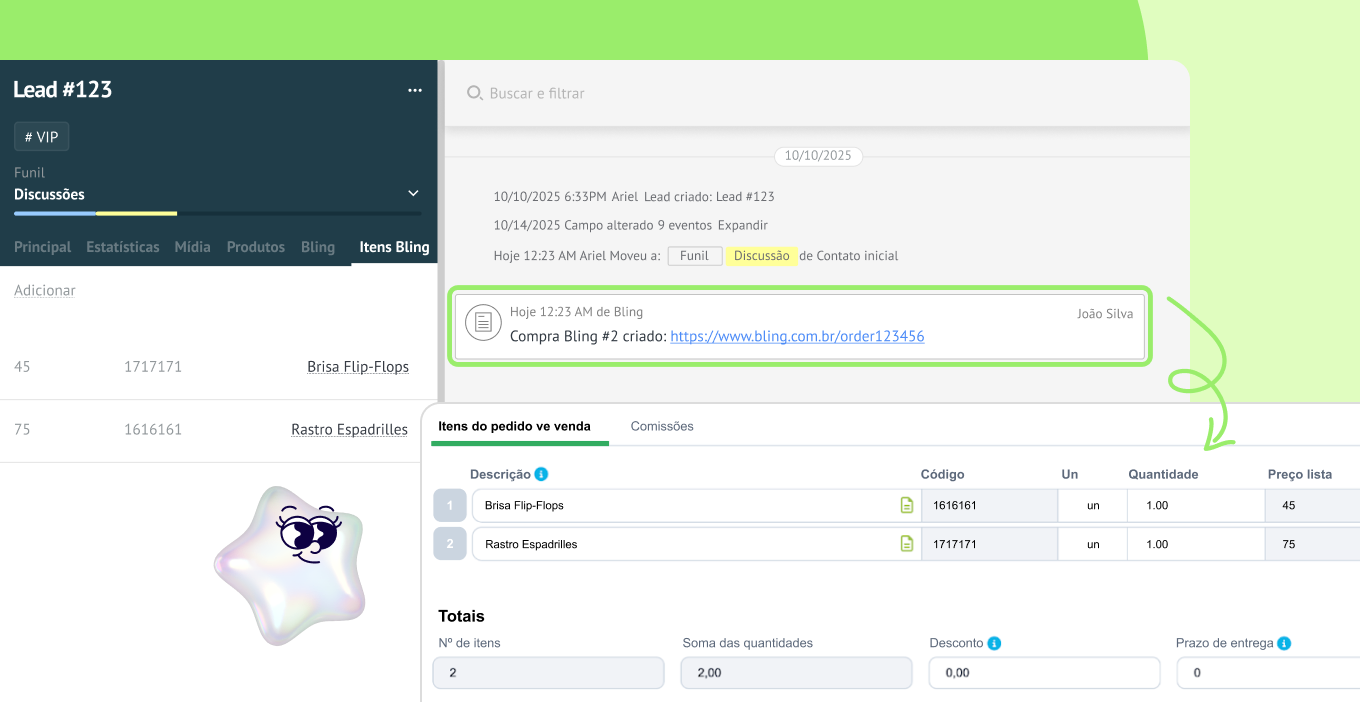Open the Produtos tab
The image size is (1360, 702).
pos(255,247)
